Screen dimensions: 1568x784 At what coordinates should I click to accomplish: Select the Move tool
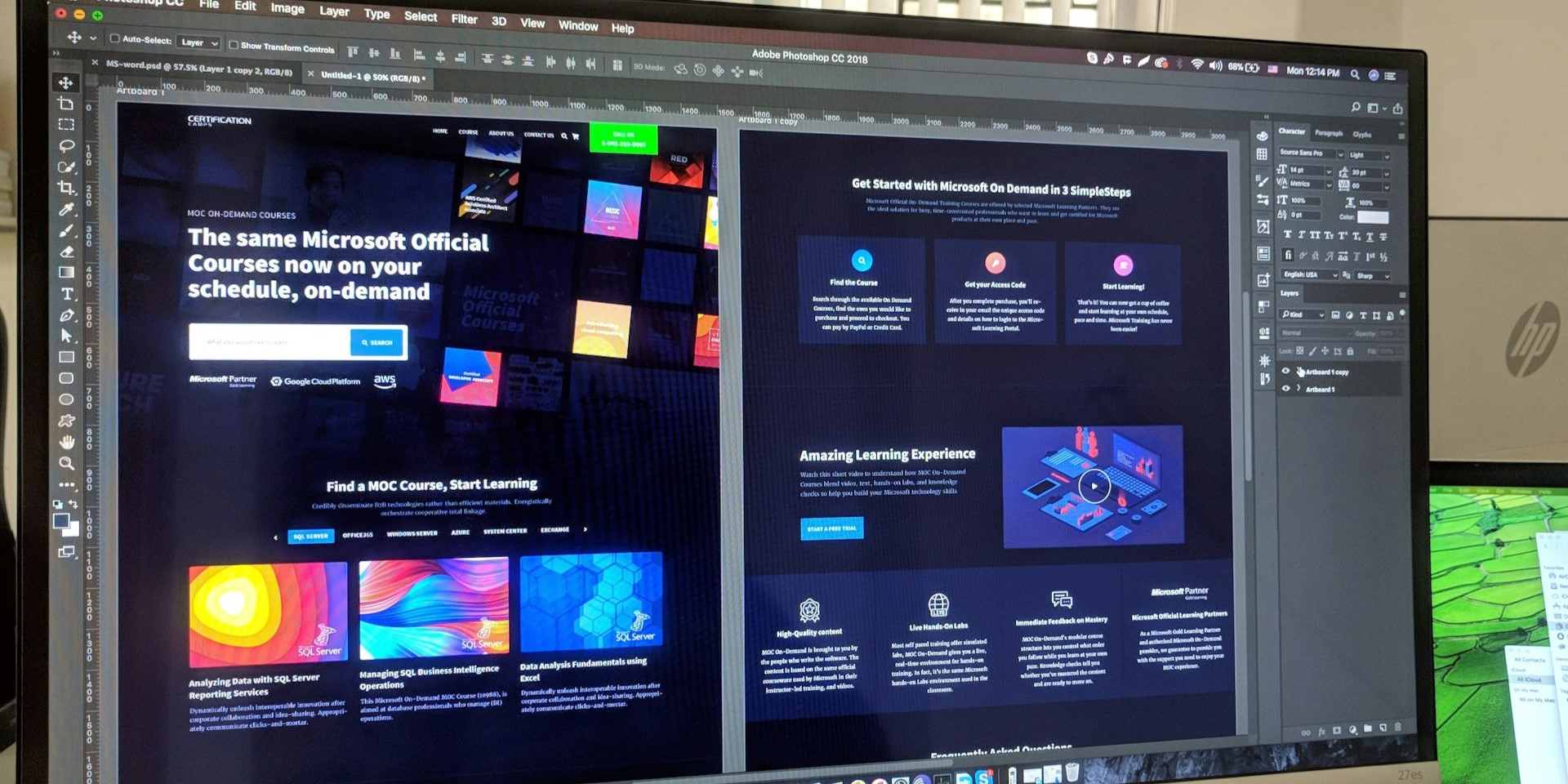click(x=66, y=83)
